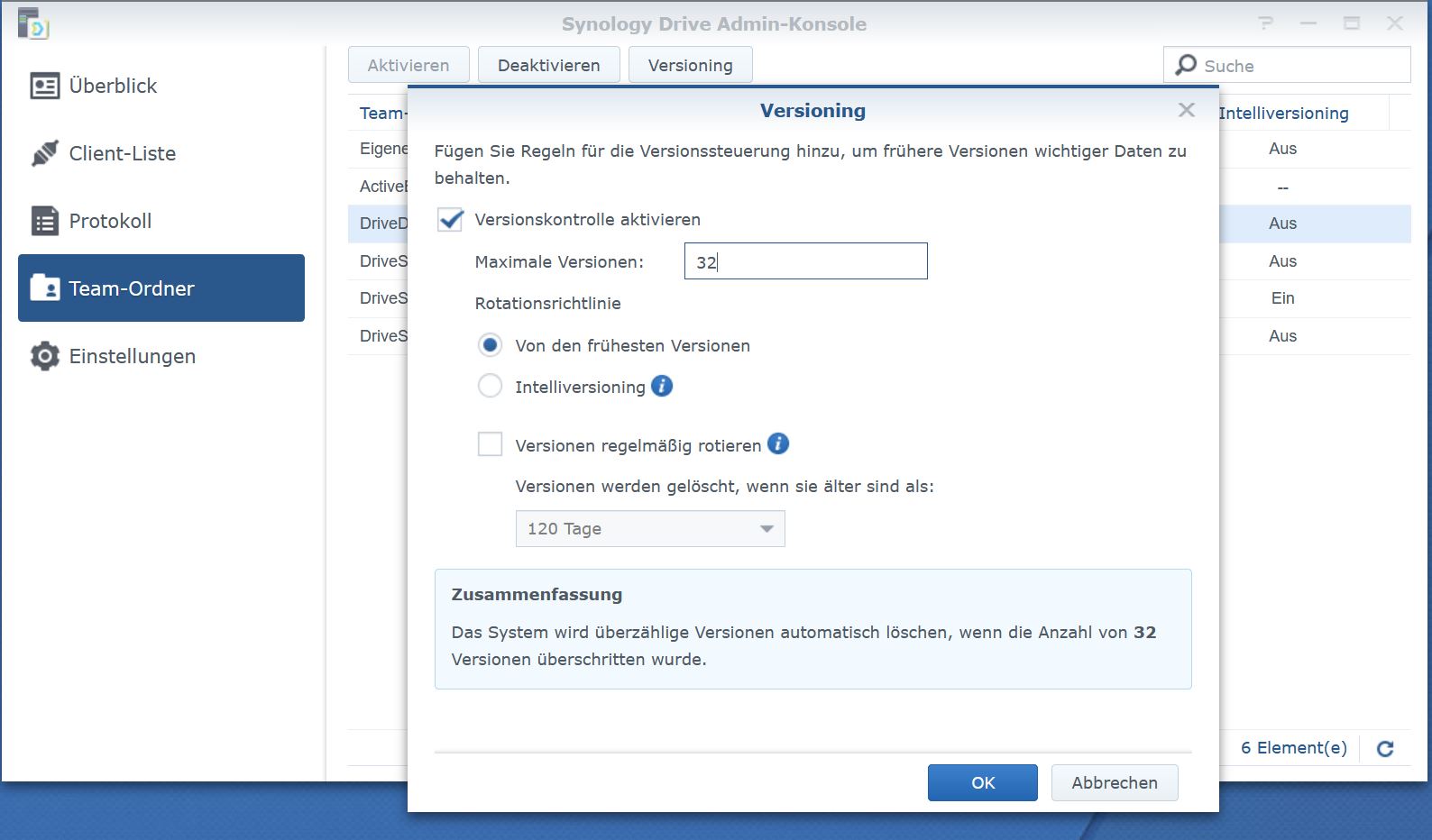Image resolution: width=1432 pixels, height=840 pixels.
Task: Click the Abbrechen button
Action: coord(1114,782)
